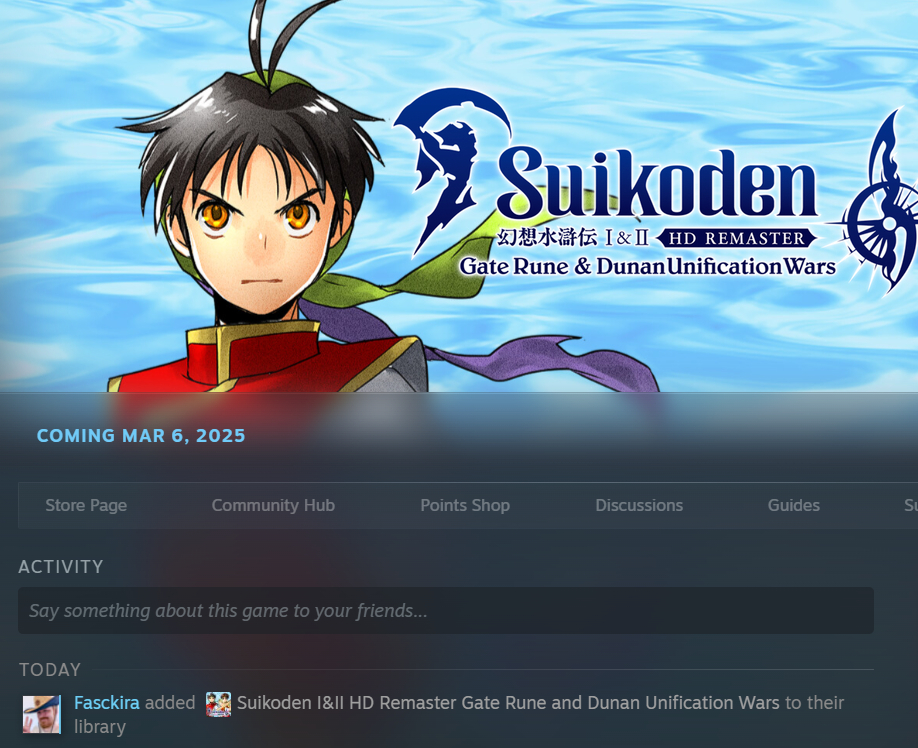Select the Guides tab
Screen dimensions: 918x748
[793, 506]
